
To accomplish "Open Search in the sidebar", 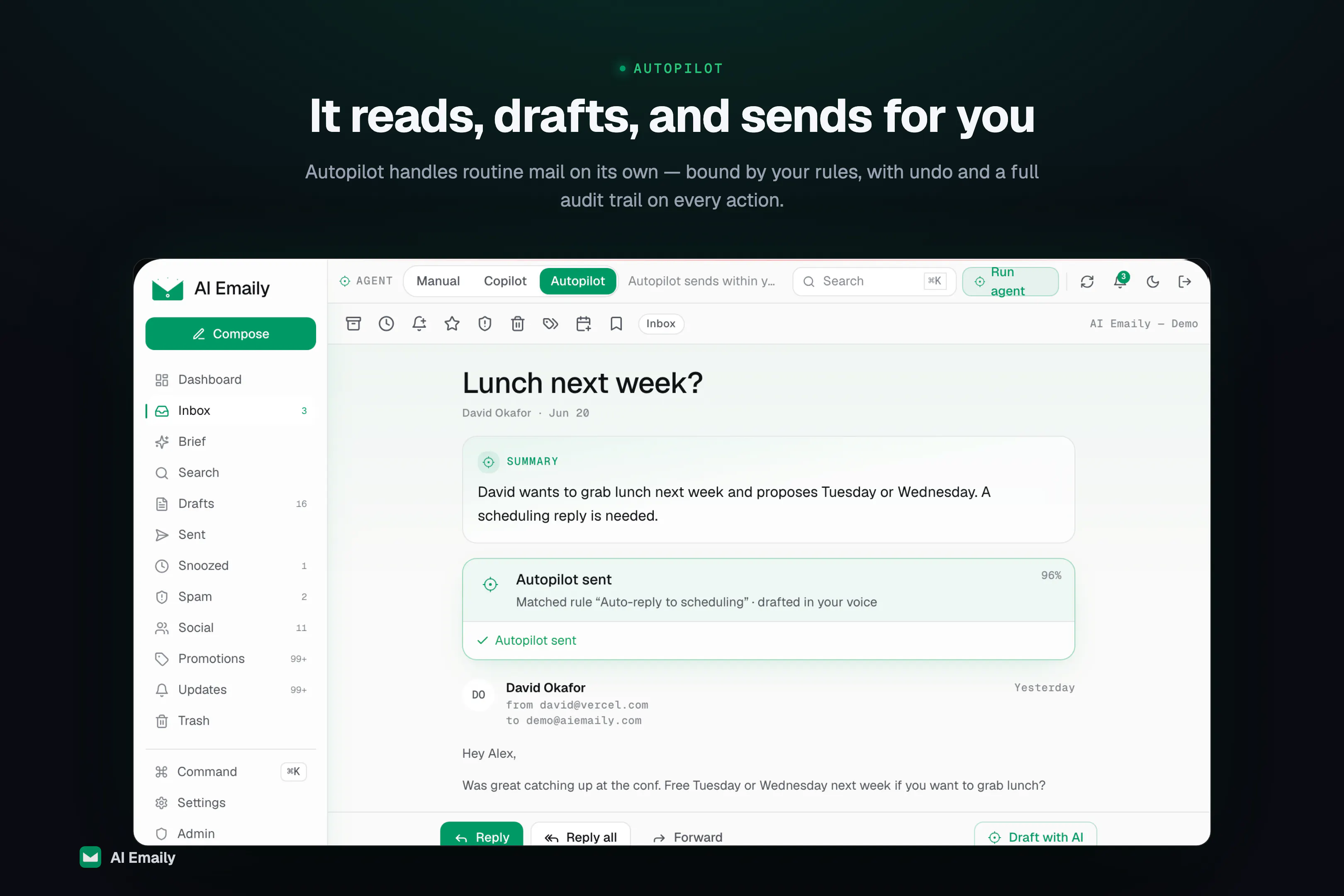I will click(231, 472).
